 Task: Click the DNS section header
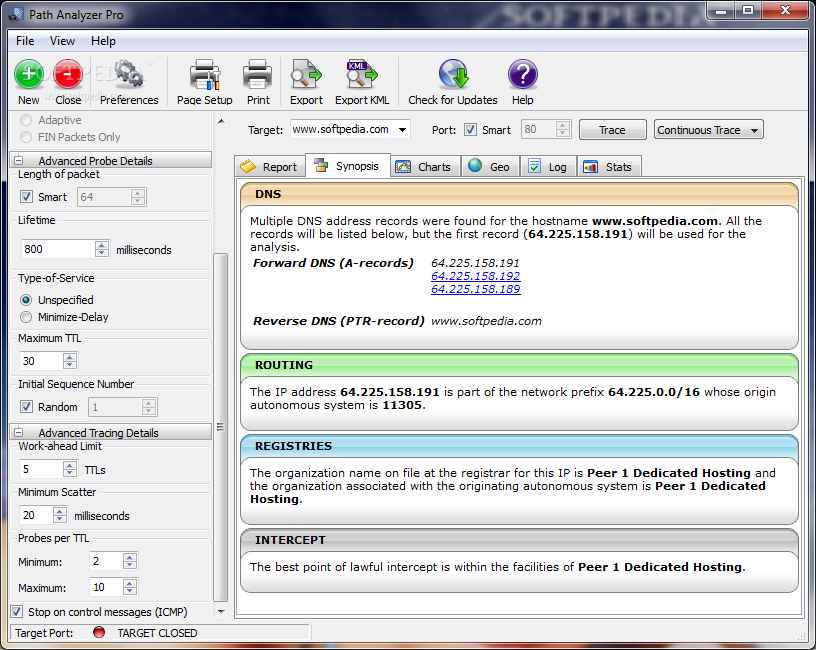[519, 194]
